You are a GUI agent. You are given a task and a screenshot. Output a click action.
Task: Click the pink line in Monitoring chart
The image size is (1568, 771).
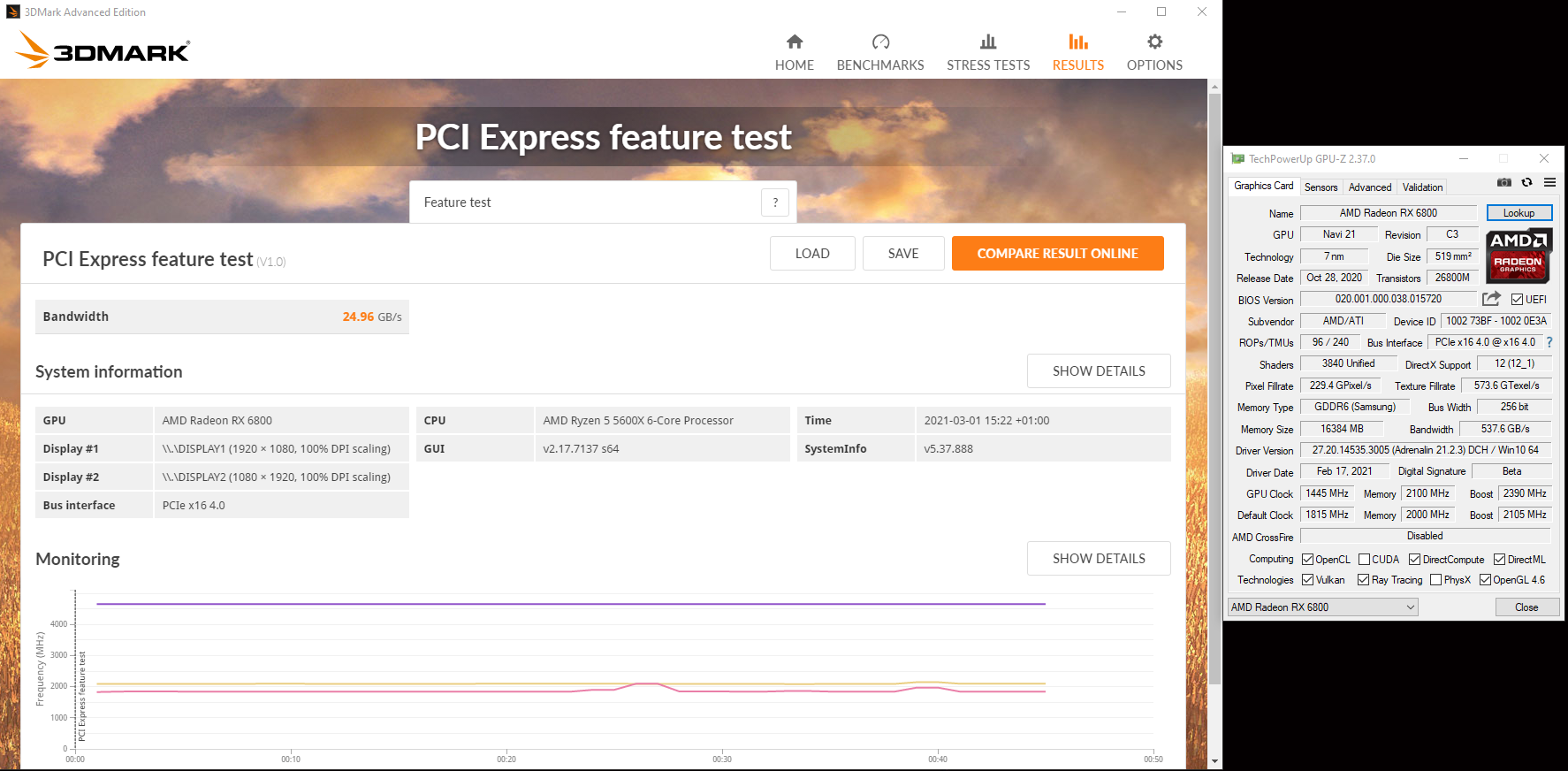pos(571,690)
